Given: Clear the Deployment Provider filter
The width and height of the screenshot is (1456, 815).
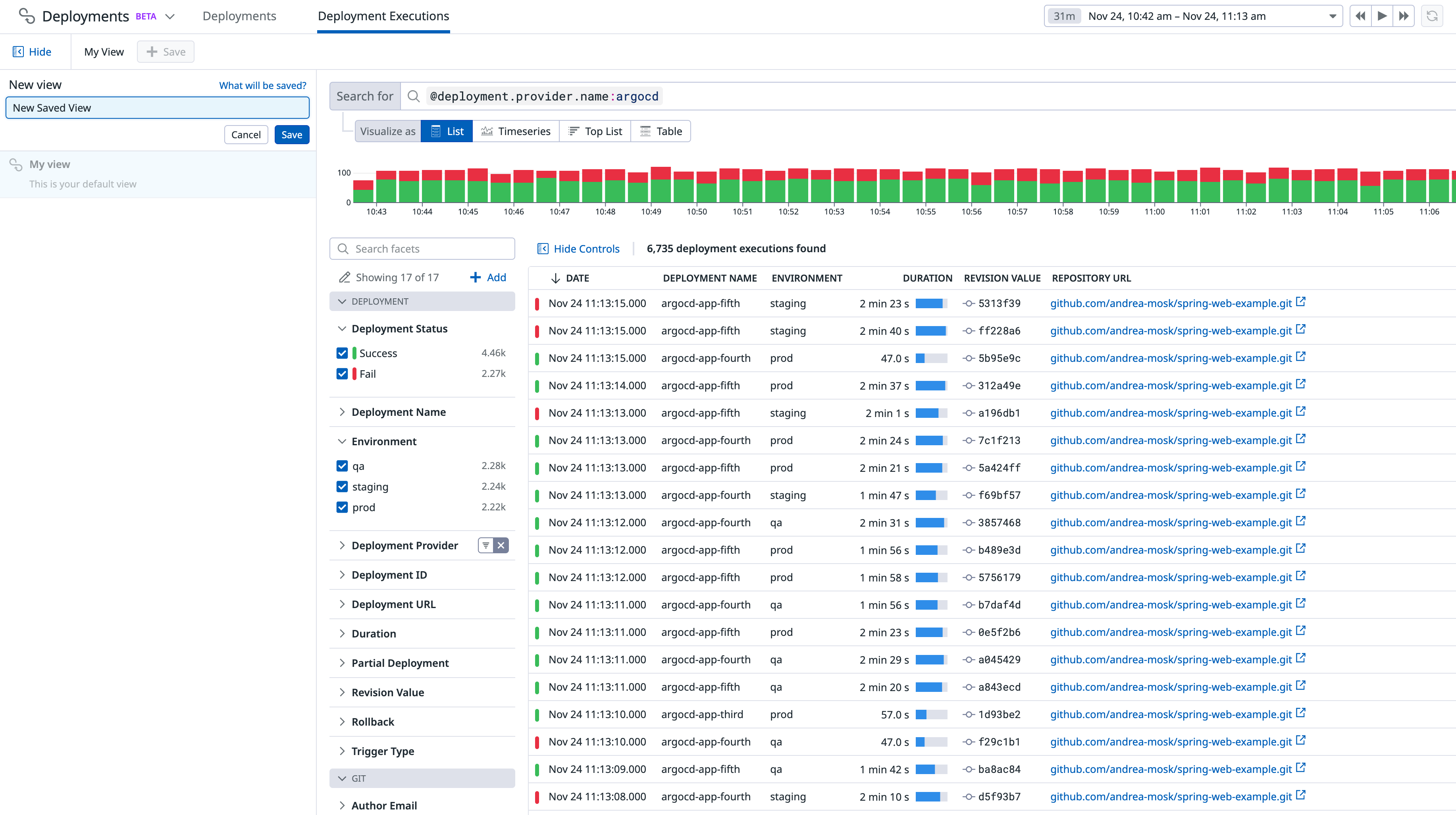Looking at the screenshot, I should coord(501,545).
